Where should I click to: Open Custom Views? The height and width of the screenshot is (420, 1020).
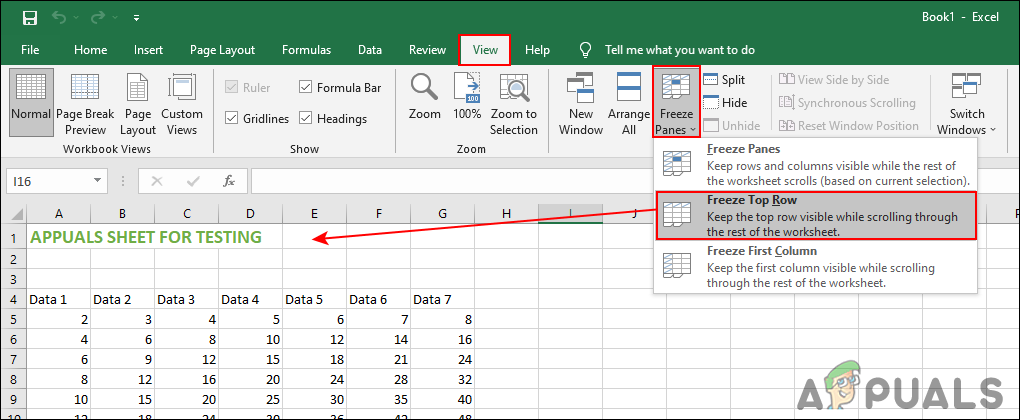(181, 105)
